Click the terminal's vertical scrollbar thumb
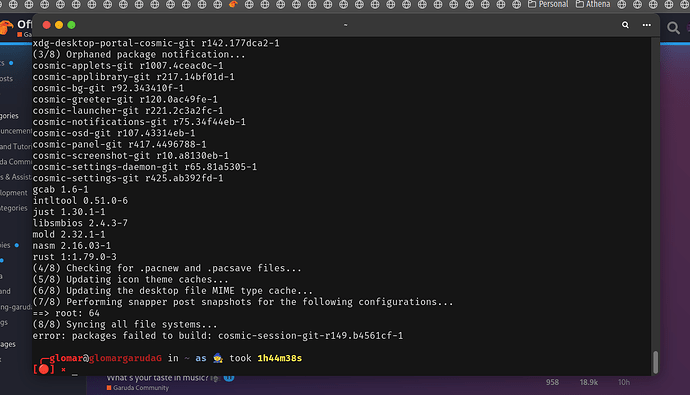690x395 pixels. pyautogui.click(x=655, y=362)
